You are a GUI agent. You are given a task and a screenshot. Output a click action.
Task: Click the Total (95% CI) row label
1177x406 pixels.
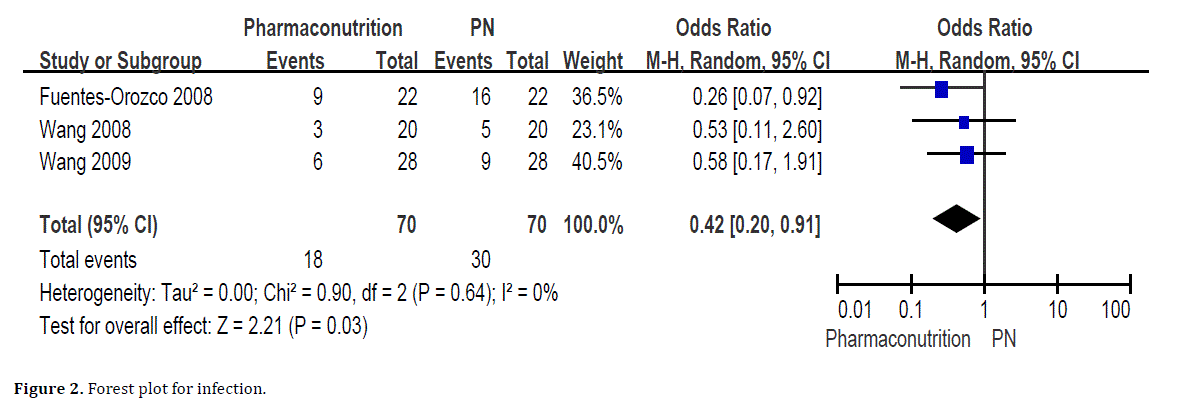(98, 226)
